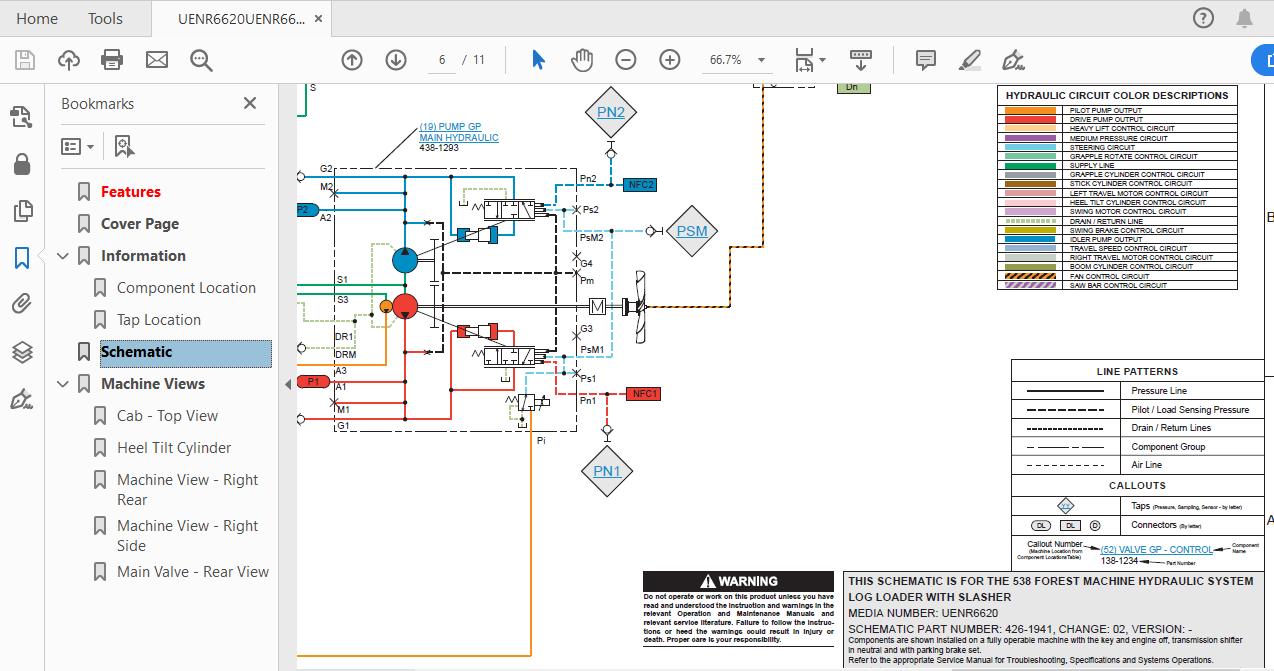
Task: Open the Layers panel icon
Action: [x=21, y=352]
